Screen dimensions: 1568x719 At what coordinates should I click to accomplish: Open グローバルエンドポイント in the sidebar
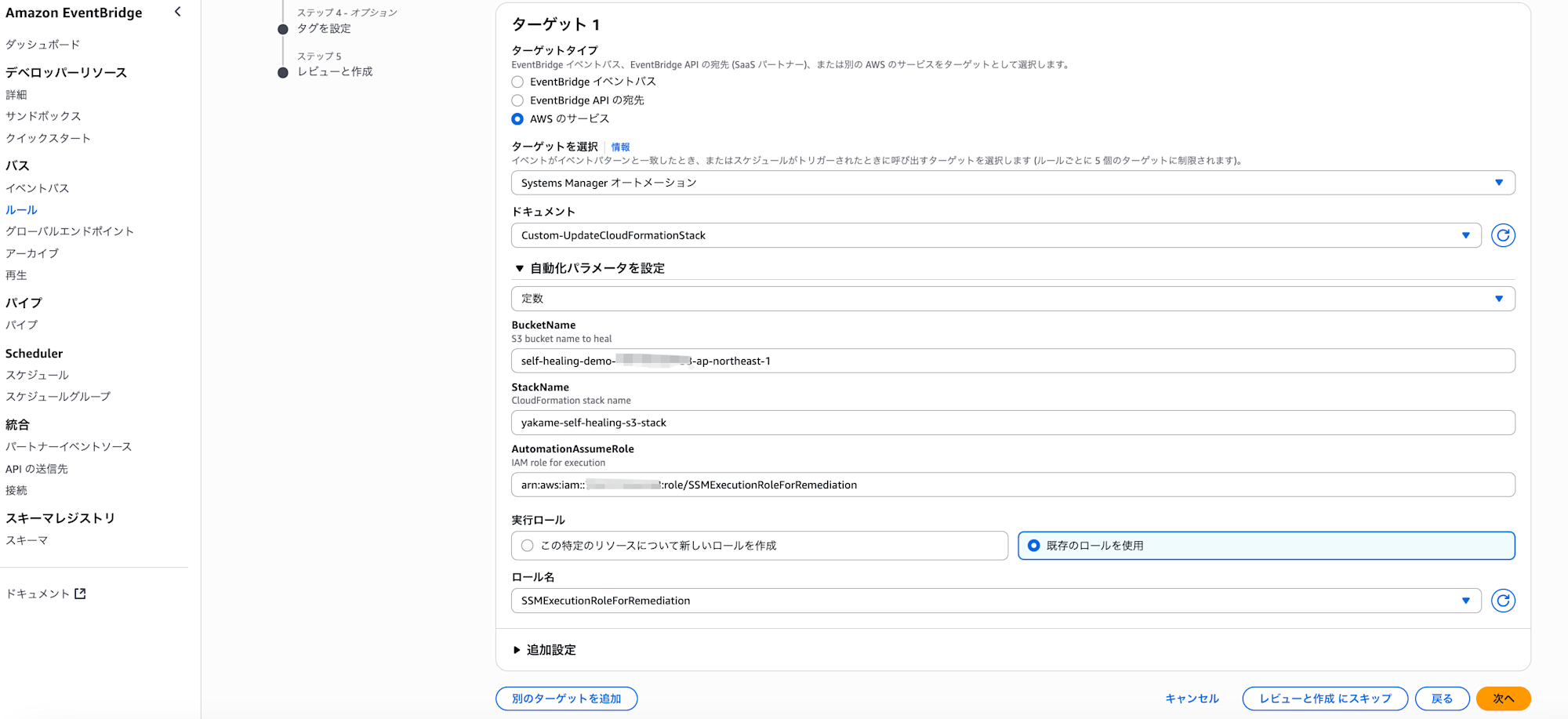coord(70,231)
